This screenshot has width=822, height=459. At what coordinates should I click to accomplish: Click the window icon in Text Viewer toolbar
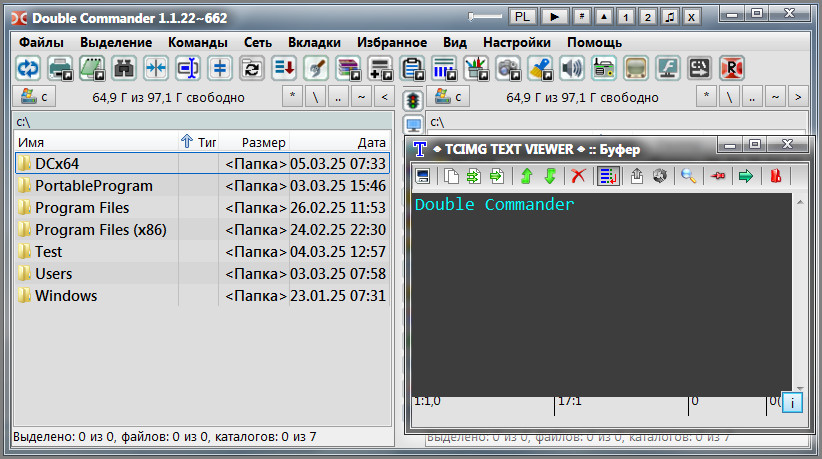423,176
